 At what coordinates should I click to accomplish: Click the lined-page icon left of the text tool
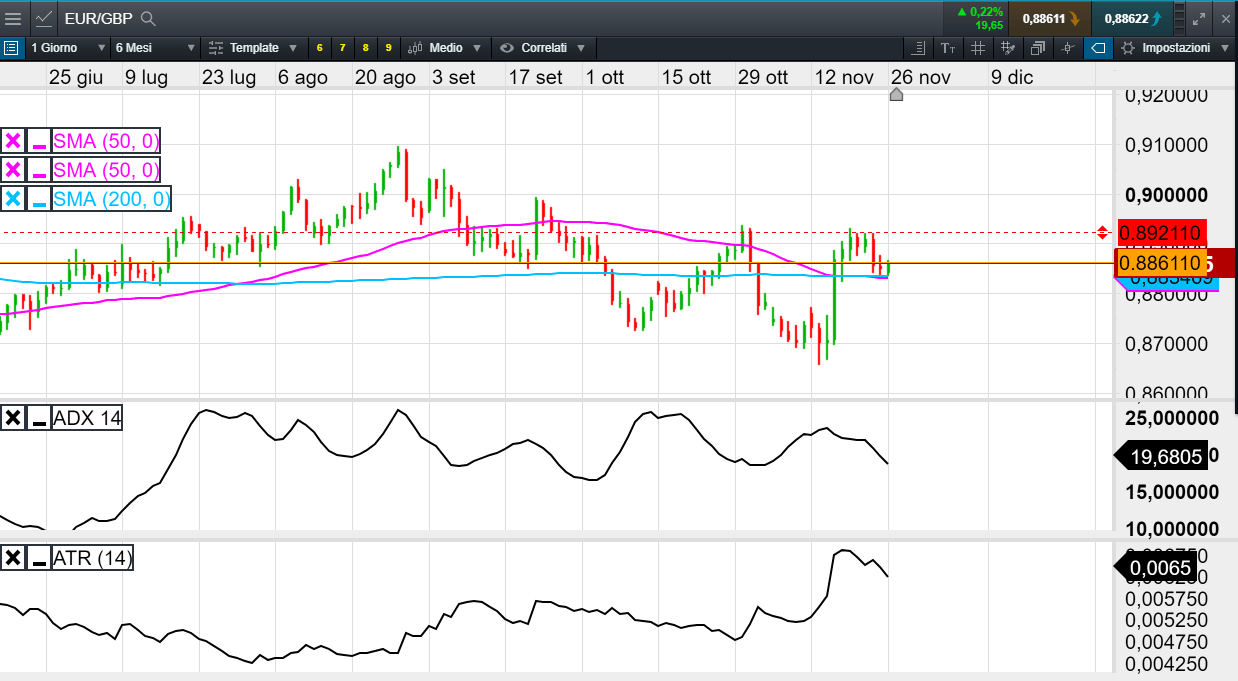click(x=920, y=47)
